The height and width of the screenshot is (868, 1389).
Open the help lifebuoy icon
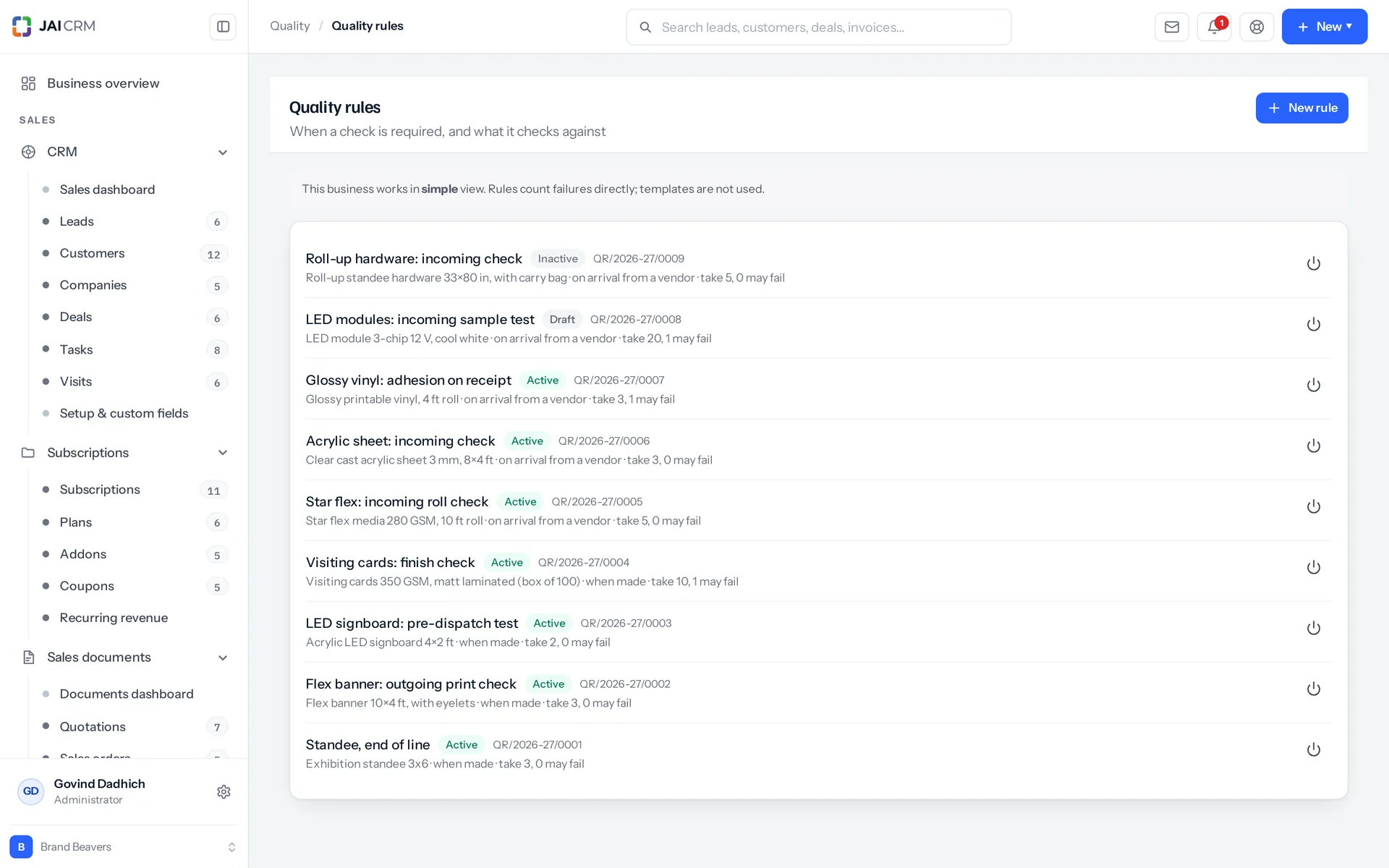1257,27
